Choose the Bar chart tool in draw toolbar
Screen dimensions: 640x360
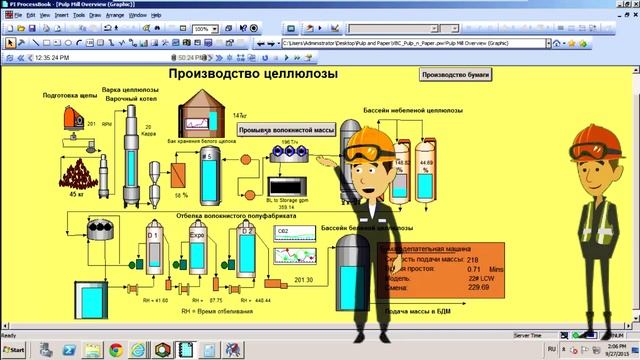(x=143, y=43)
